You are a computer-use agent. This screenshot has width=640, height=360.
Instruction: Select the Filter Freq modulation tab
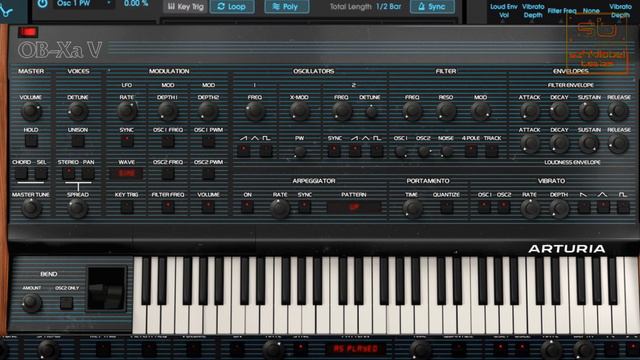[562, 11]
